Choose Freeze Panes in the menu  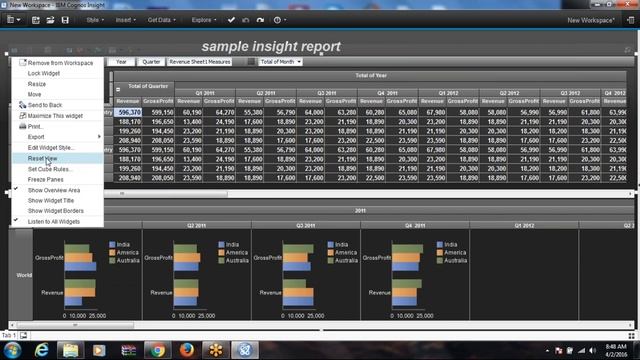45,180
